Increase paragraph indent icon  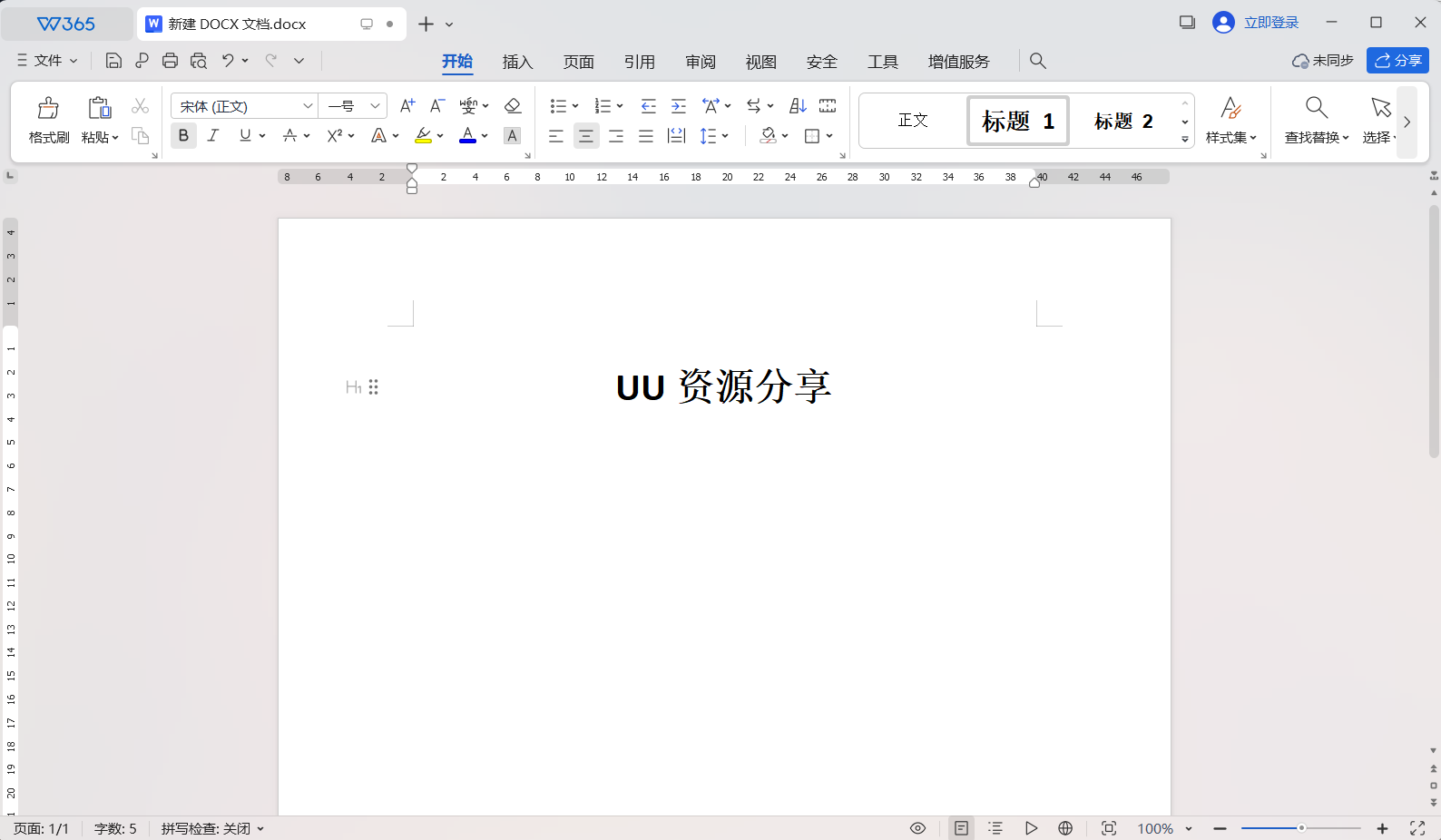pyautogui.click(x=678, y=106)
